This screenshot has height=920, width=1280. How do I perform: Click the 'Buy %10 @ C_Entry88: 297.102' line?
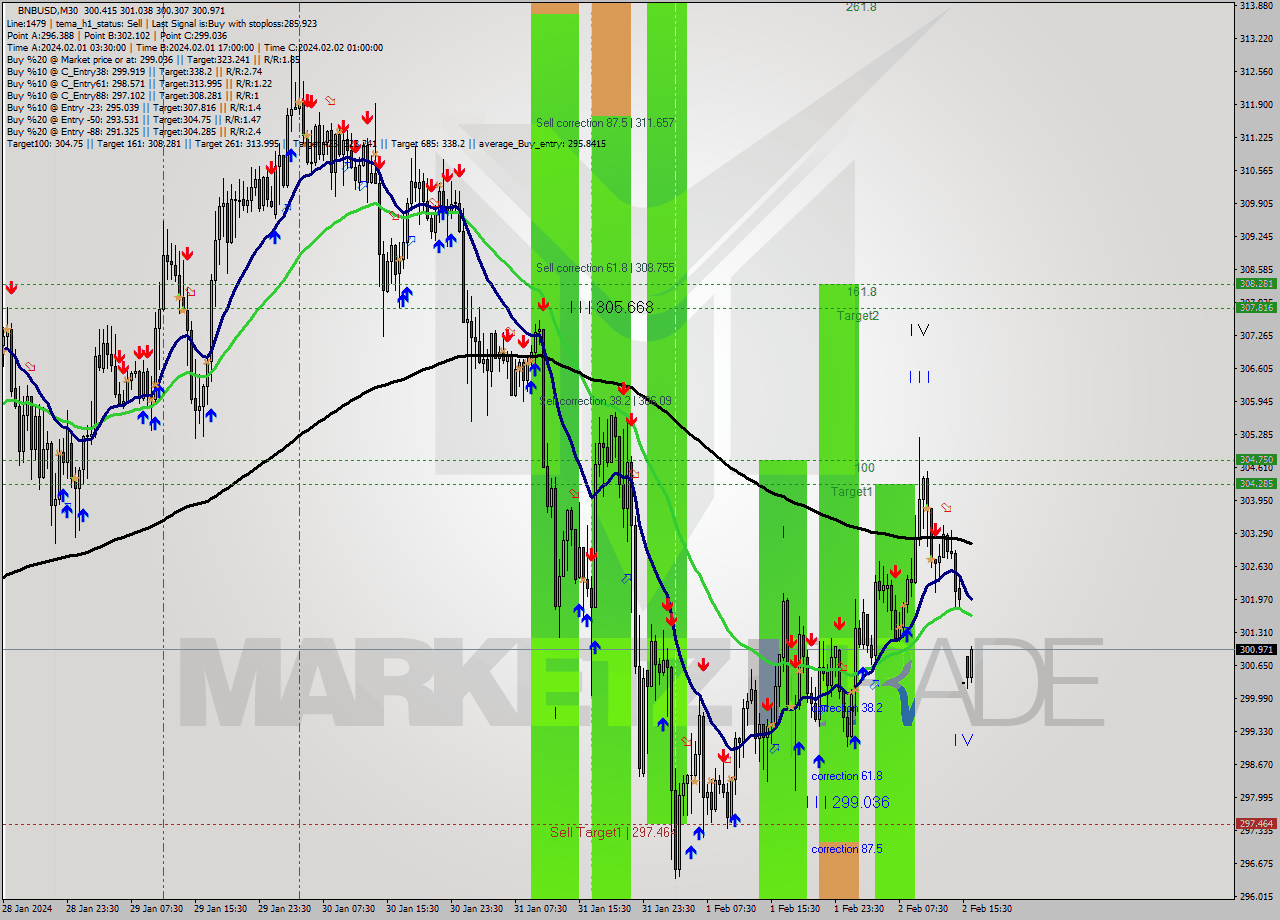[x=131, y=96]
